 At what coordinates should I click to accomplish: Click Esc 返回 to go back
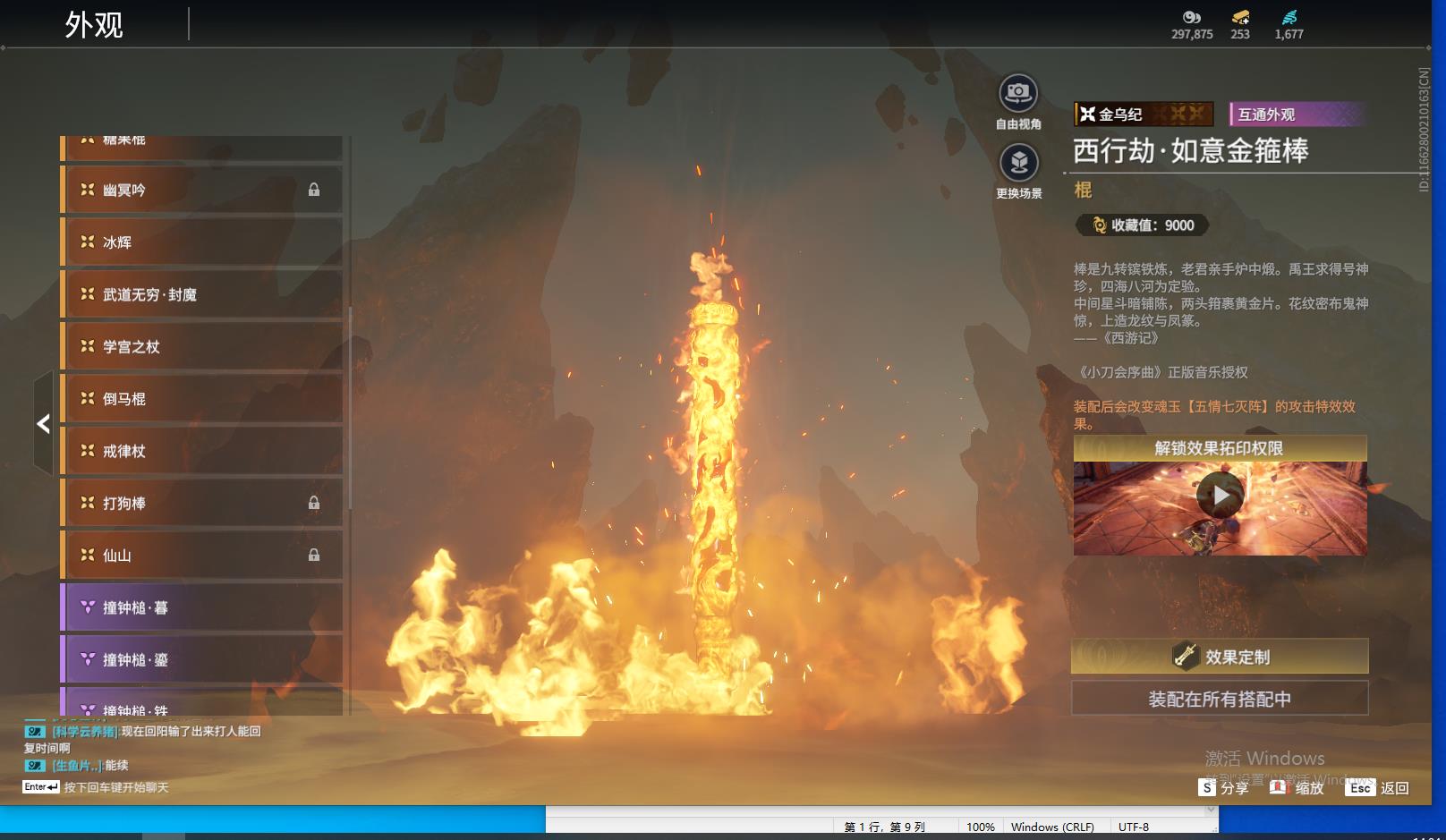pos(1377,787)
